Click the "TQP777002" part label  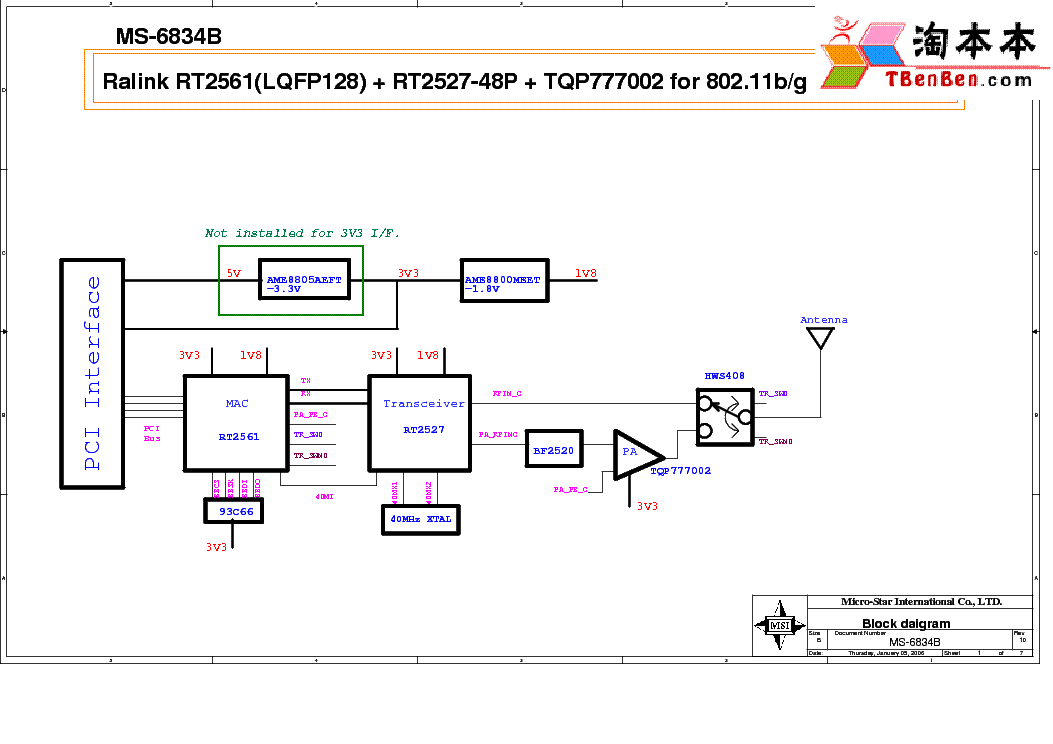(x=680, y=471)
